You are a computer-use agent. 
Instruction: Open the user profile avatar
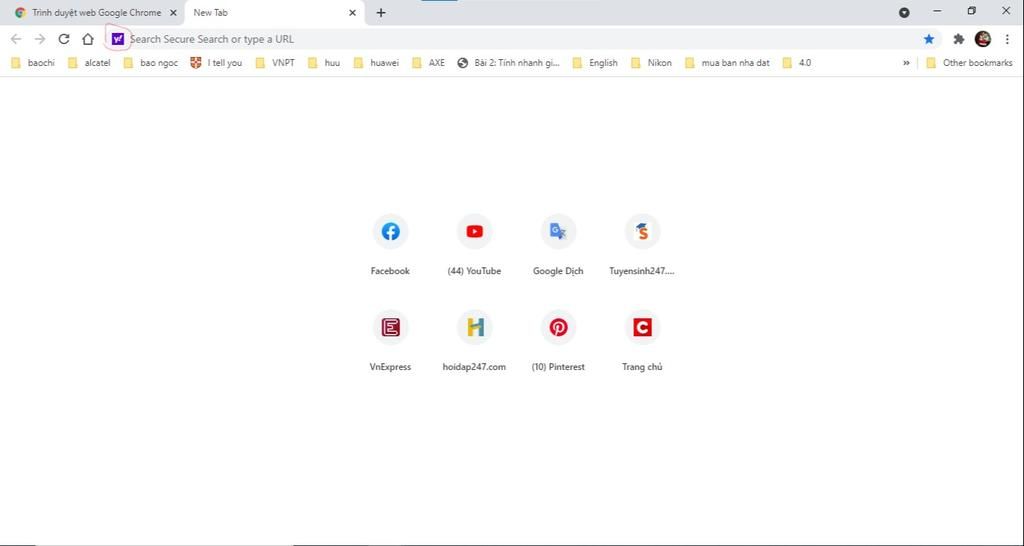click(982, 39)
